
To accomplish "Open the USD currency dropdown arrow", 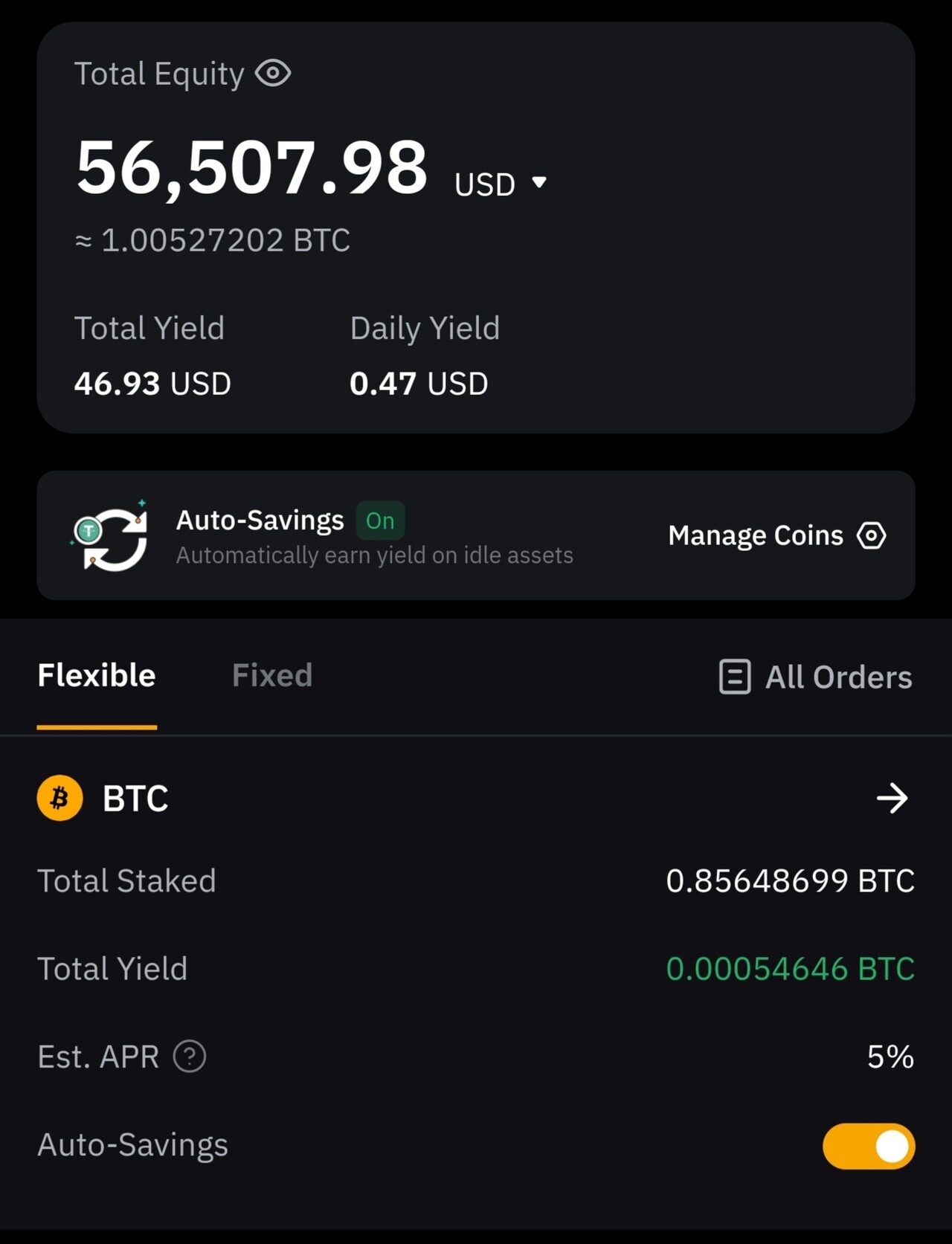I will pos(540,182).
